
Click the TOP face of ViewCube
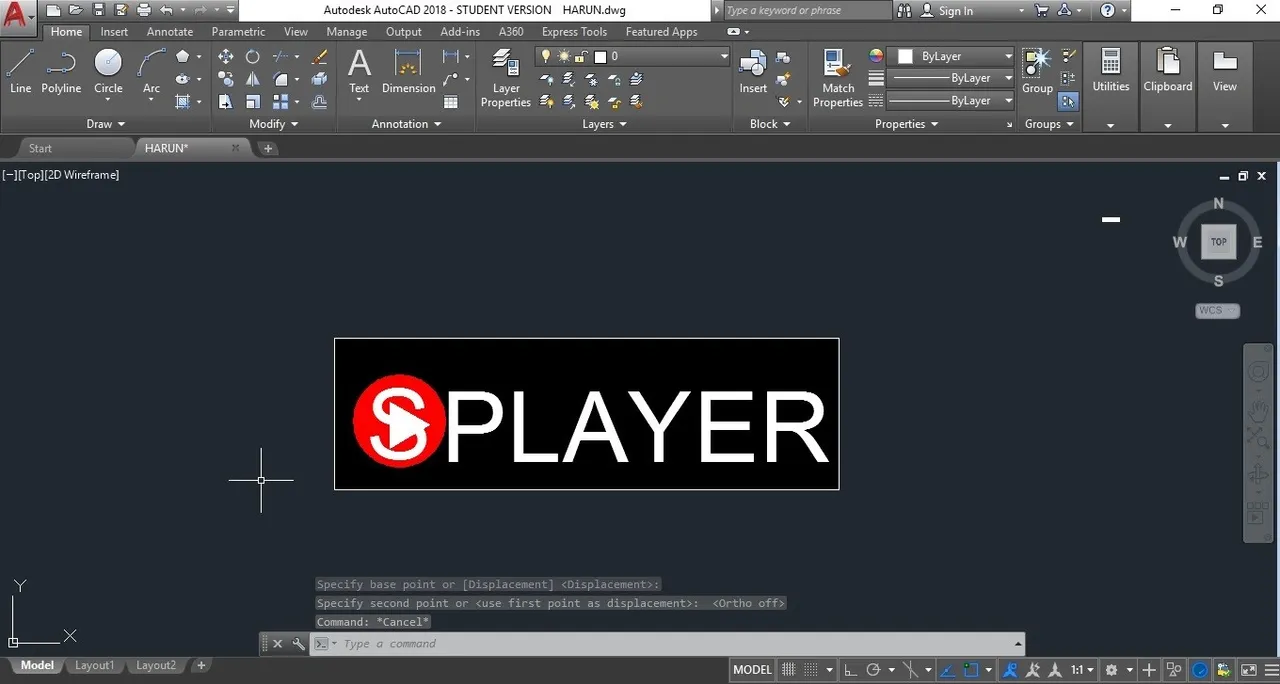tap(1218, 242)
